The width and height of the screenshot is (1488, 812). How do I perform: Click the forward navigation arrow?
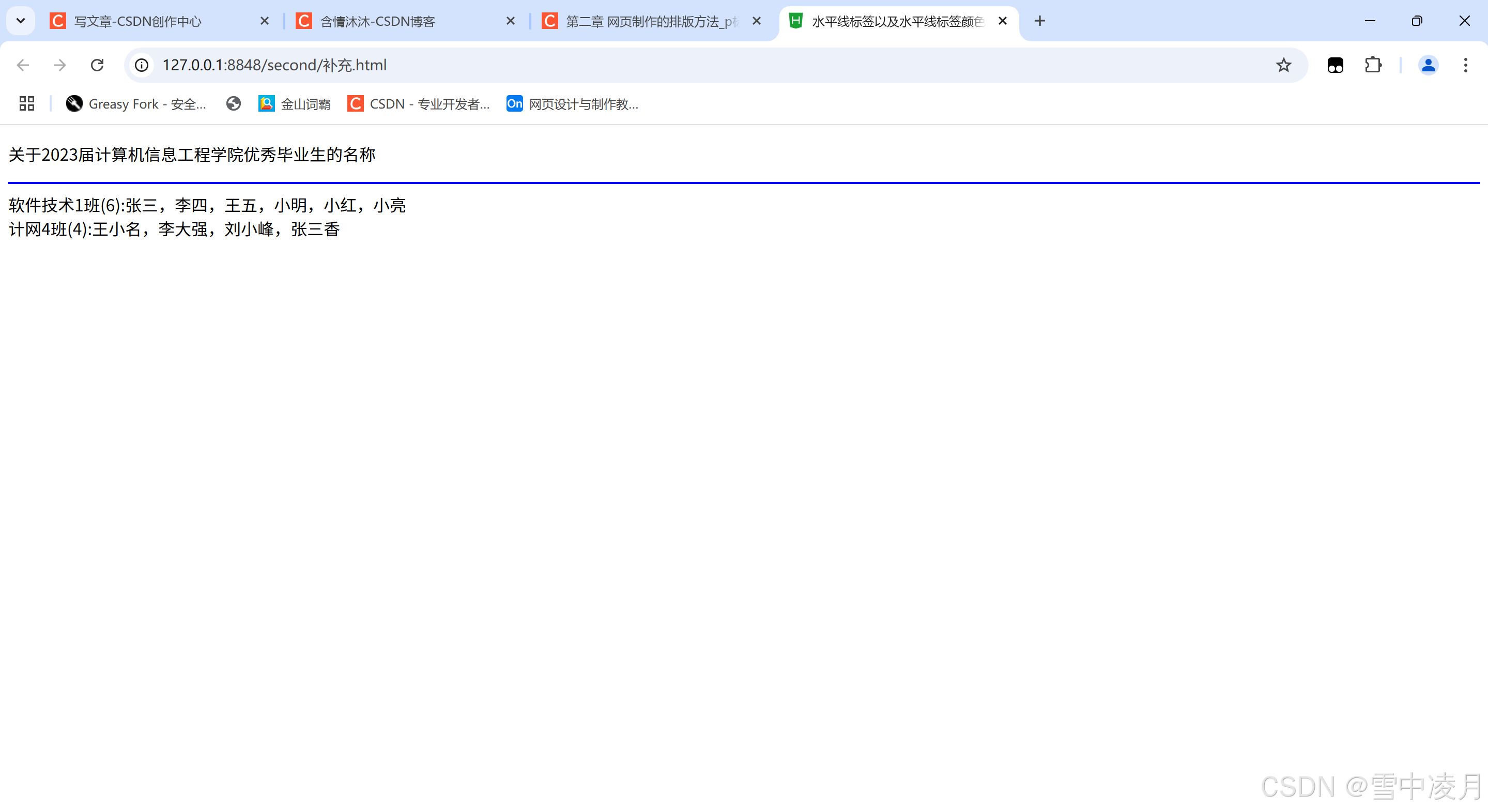coord(59,65)
